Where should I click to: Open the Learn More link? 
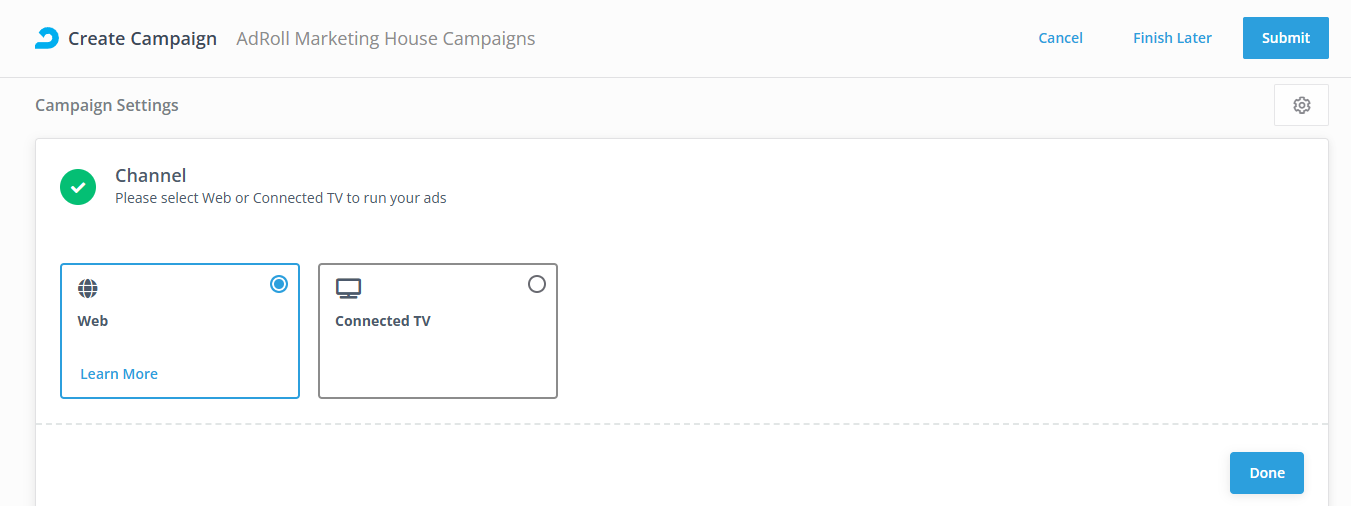(x=119, y=374)
